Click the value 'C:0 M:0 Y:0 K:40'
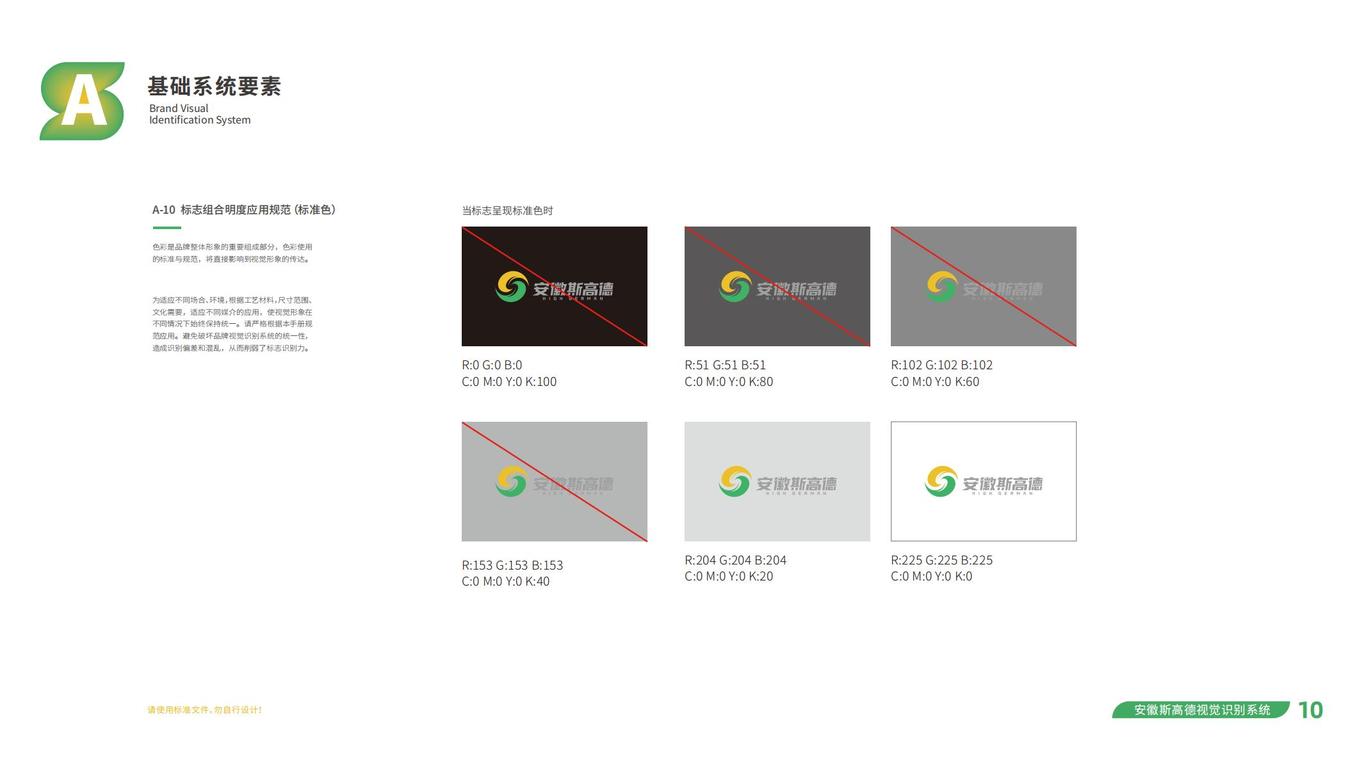The height and width of the screenshot is (768, 1366). (506, 582)
